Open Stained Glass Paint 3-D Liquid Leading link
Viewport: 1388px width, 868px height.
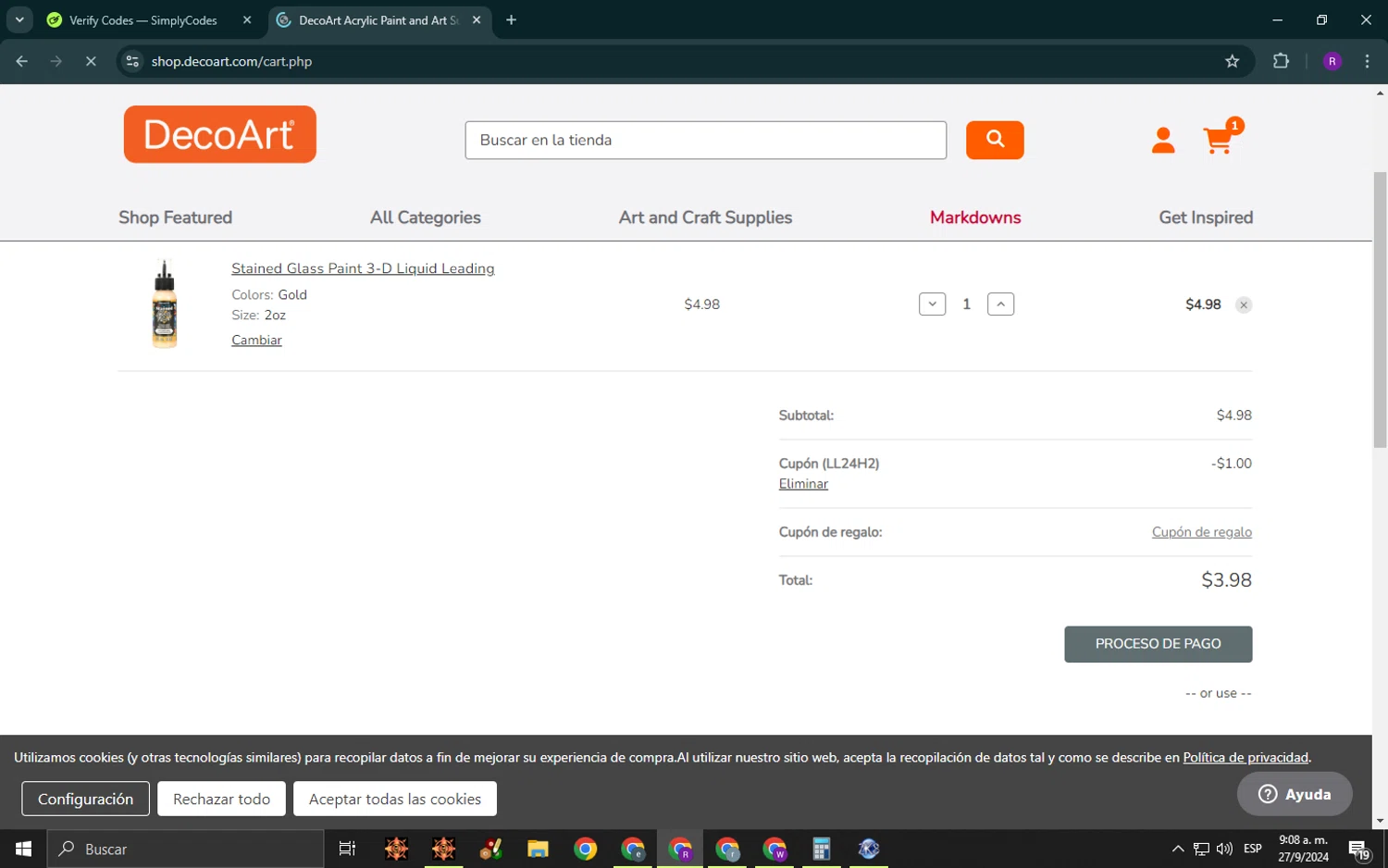click(x=363, y=268)
